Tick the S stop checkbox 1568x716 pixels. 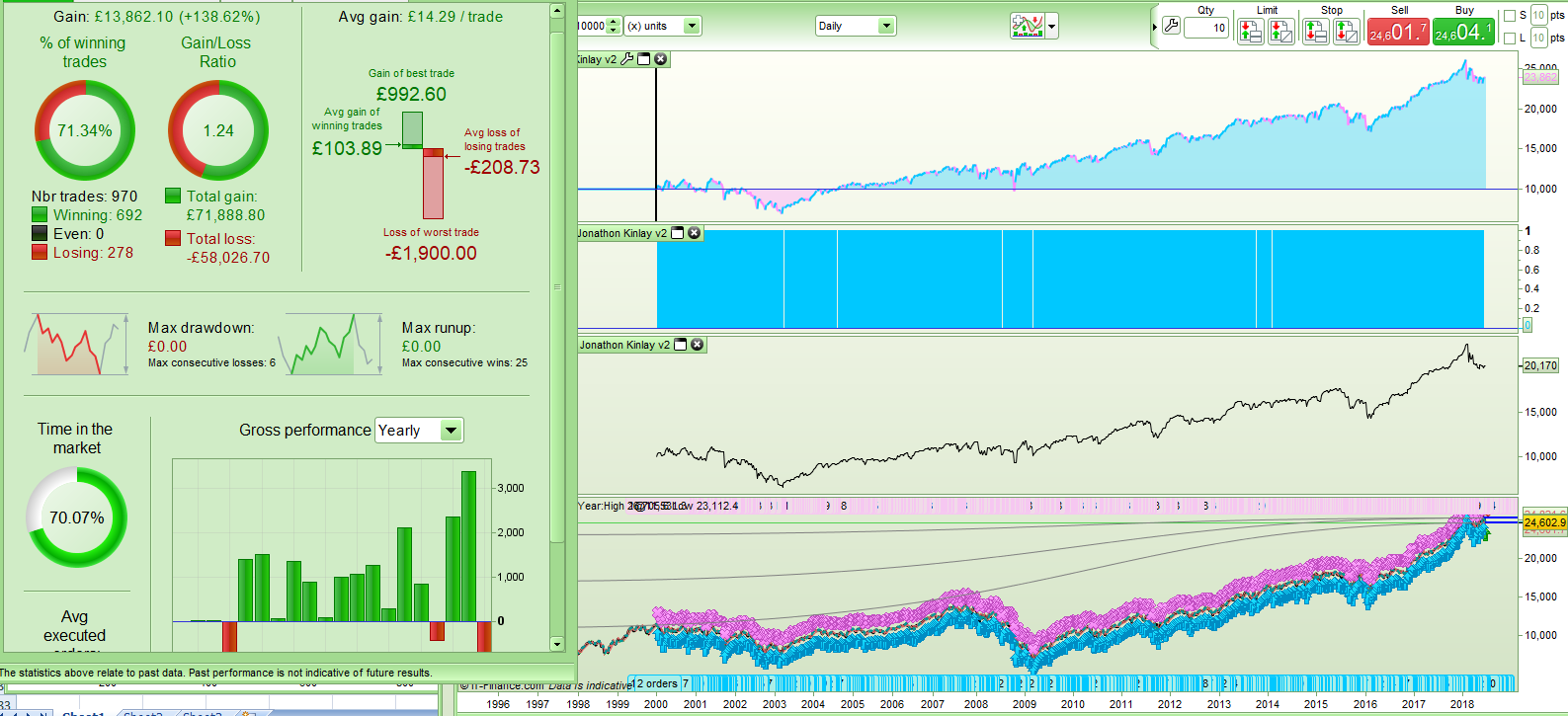[x=1510, y=16]
